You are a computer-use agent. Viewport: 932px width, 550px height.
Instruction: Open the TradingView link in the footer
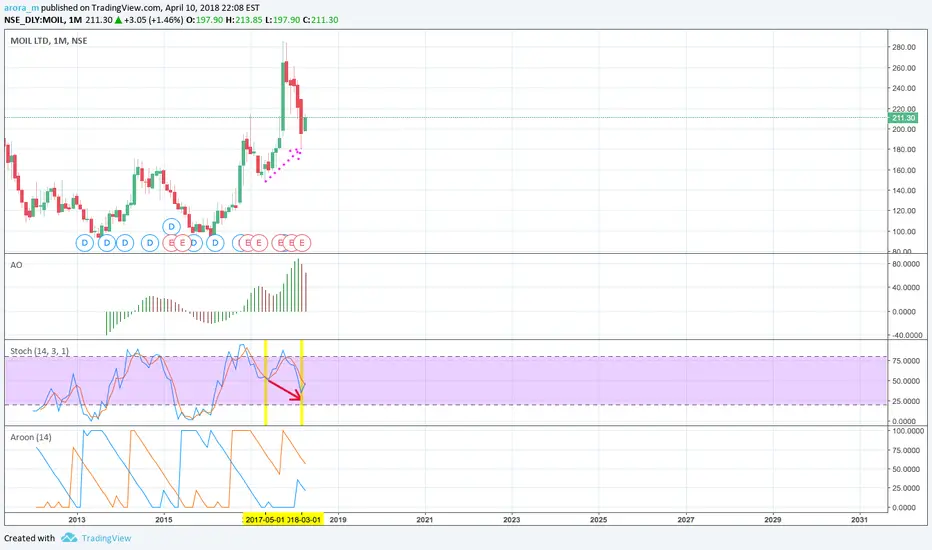coord(106,538)
